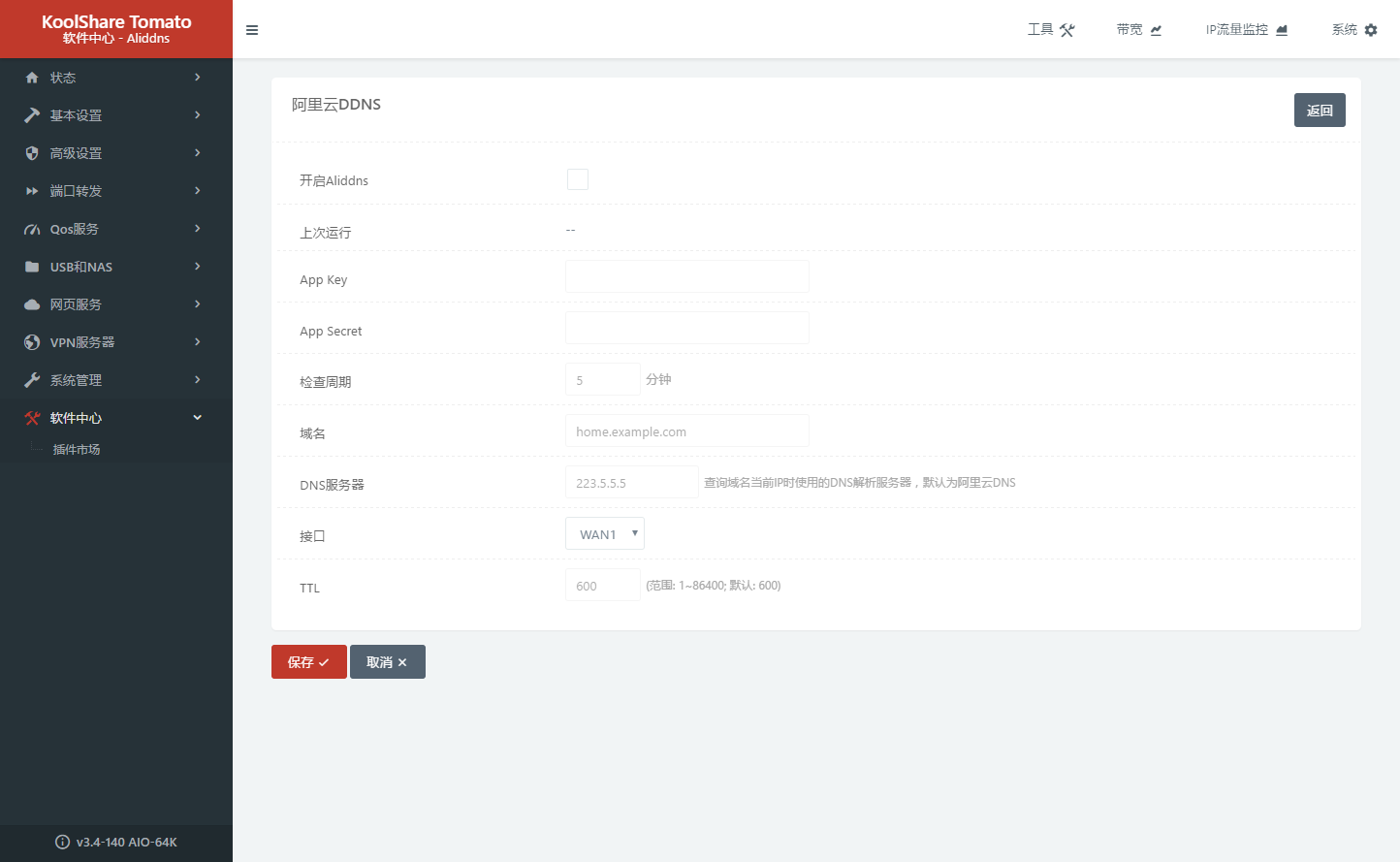This screenshot has height=862, width=1400.
Task: Open the IP流量监控 top menu
Action: [x=1246, y=30]
